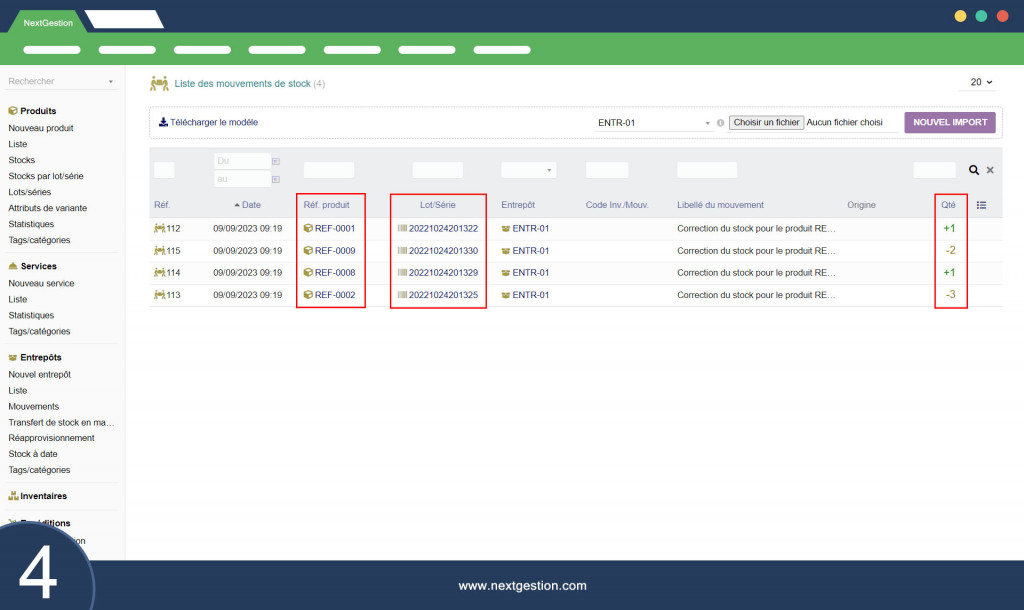Open Mouvements in the Entrepôts sidebar menu
Image resolution: width=1024 pixels, height=610 pixels.
[34, 407]
